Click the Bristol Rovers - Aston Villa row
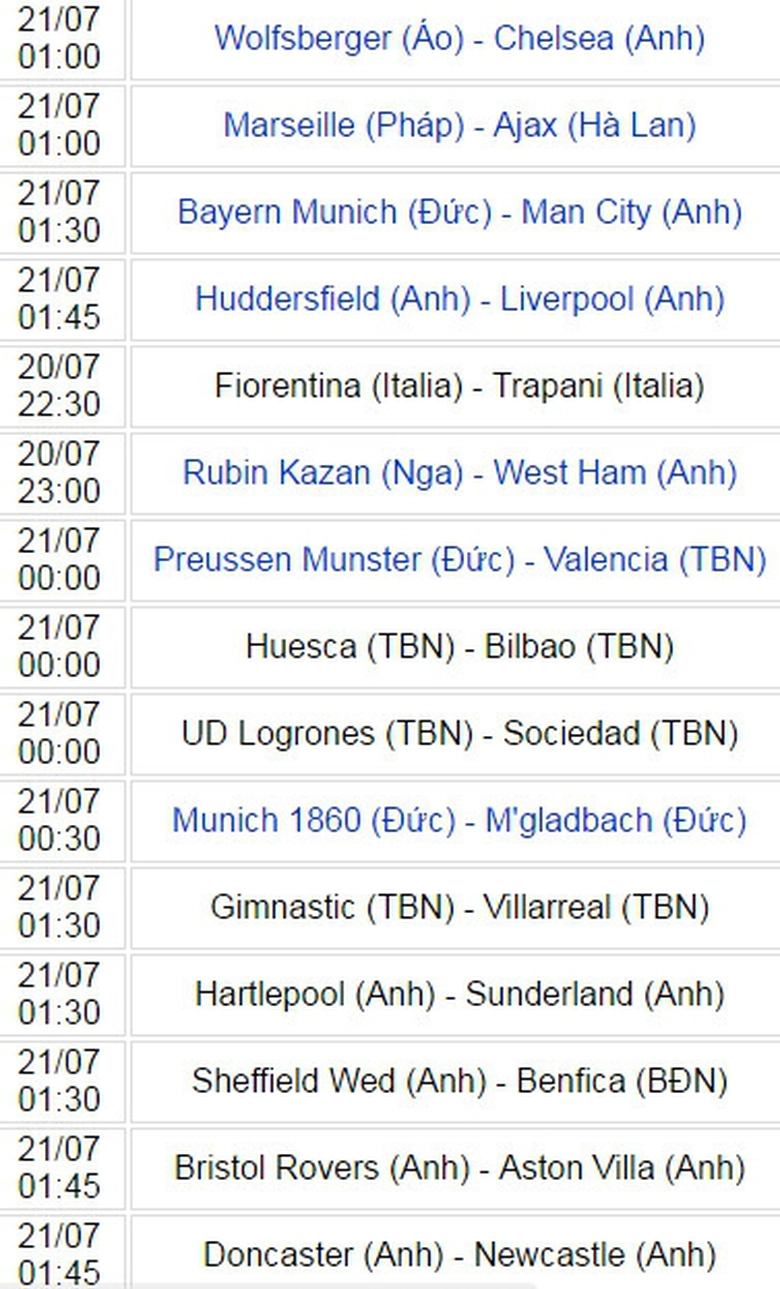 [x=459, y=1169]
